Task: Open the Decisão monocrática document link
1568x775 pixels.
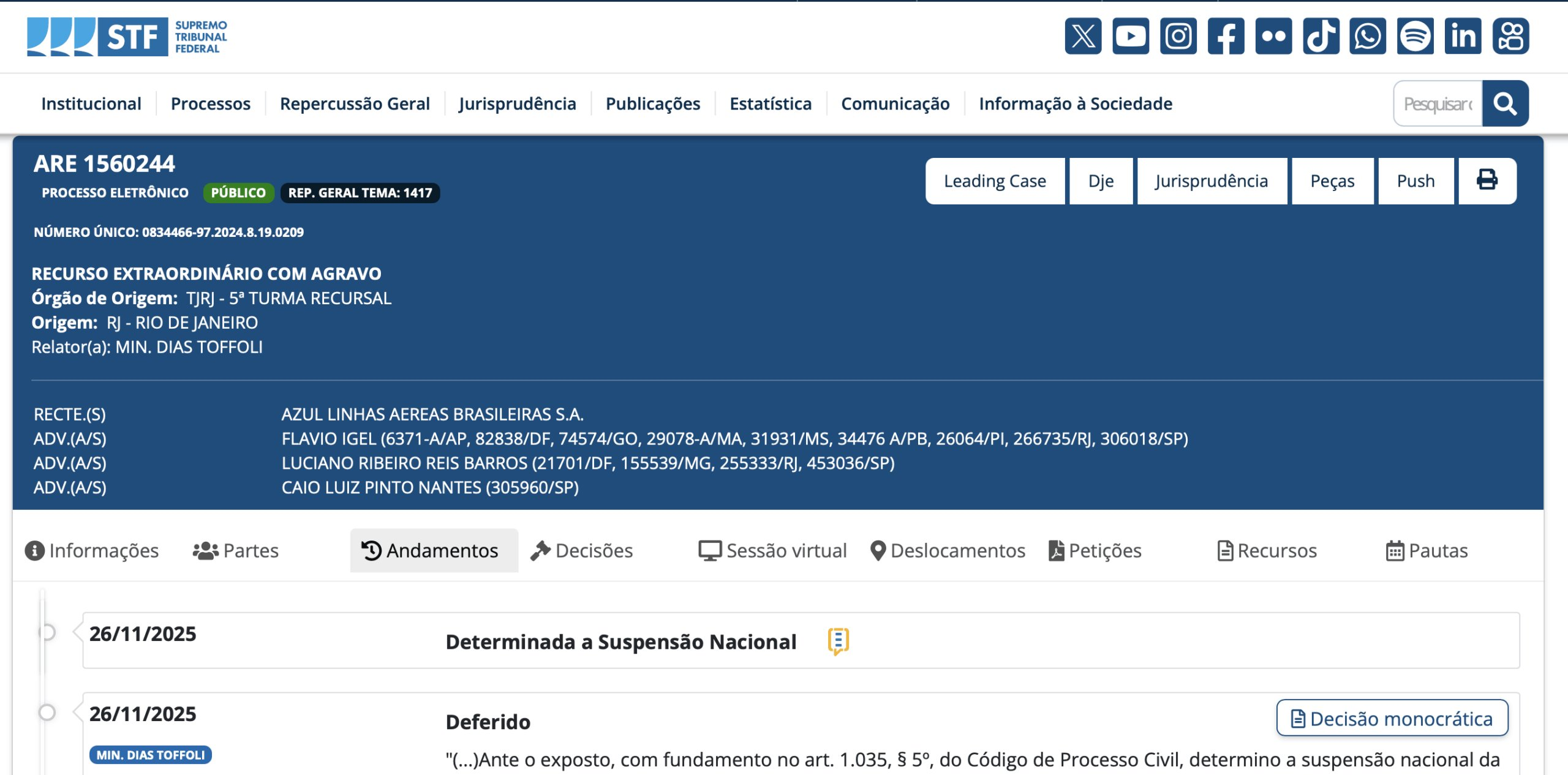Action: (x=1392, y=718)
